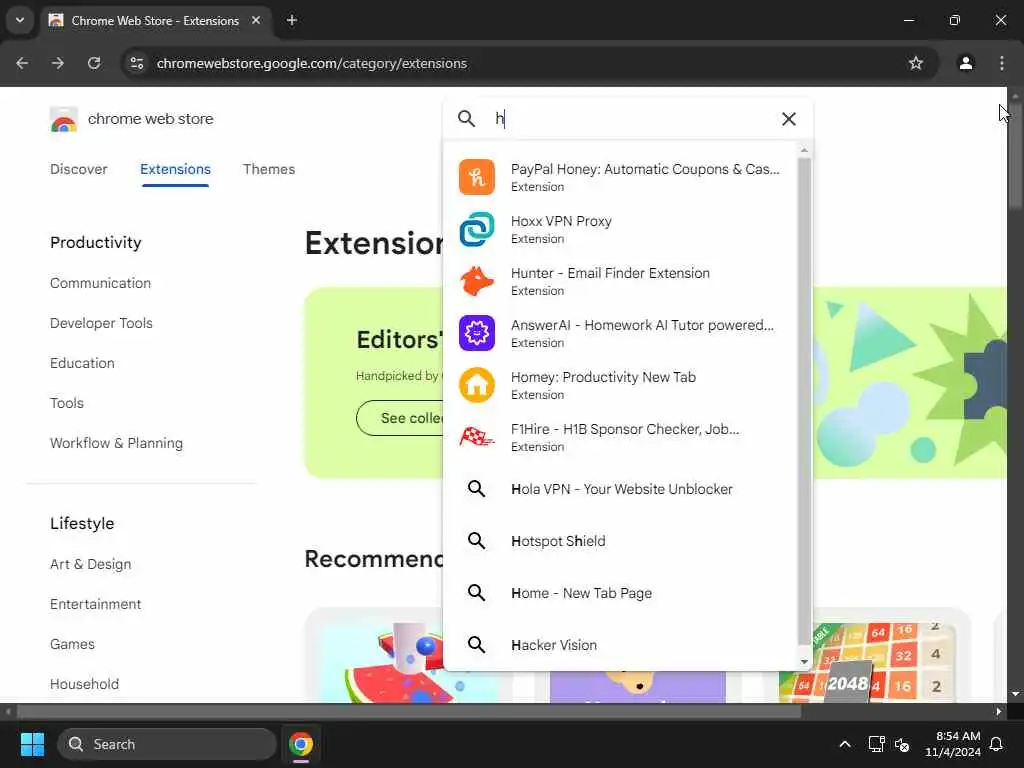1024x768 pixels.
Task: Bookmark this page with the star icon
Action: coord(916,63)
